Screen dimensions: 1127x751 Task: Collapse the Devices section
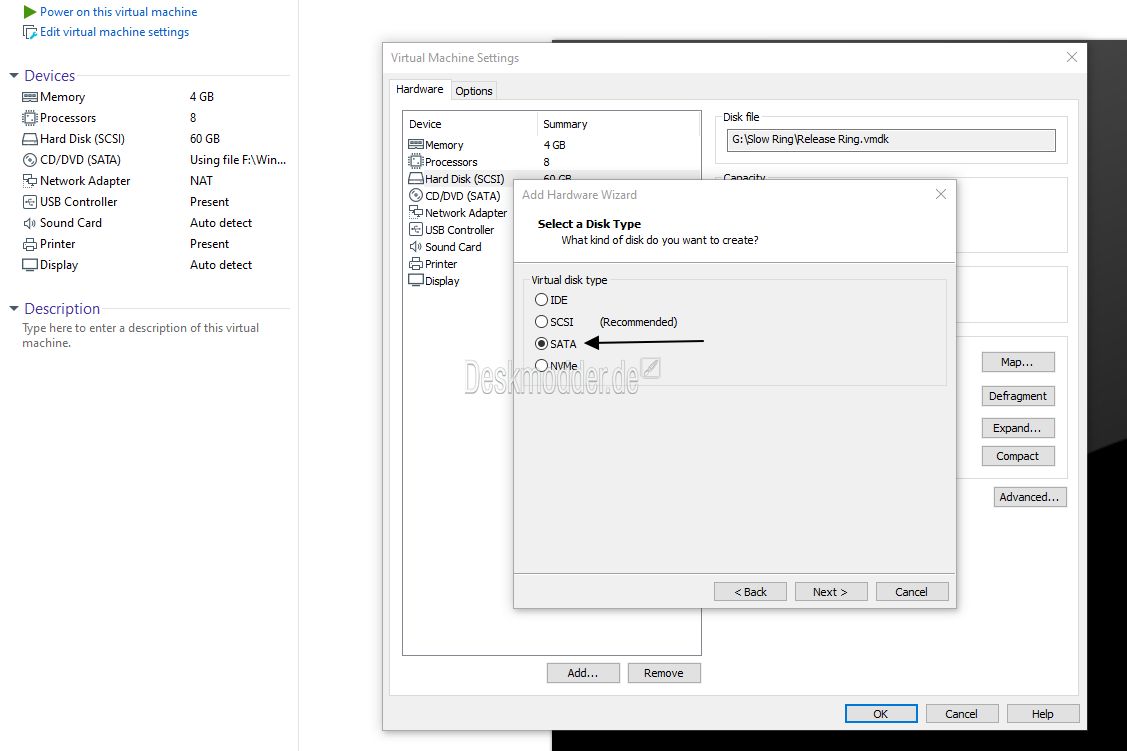(14, 75)
